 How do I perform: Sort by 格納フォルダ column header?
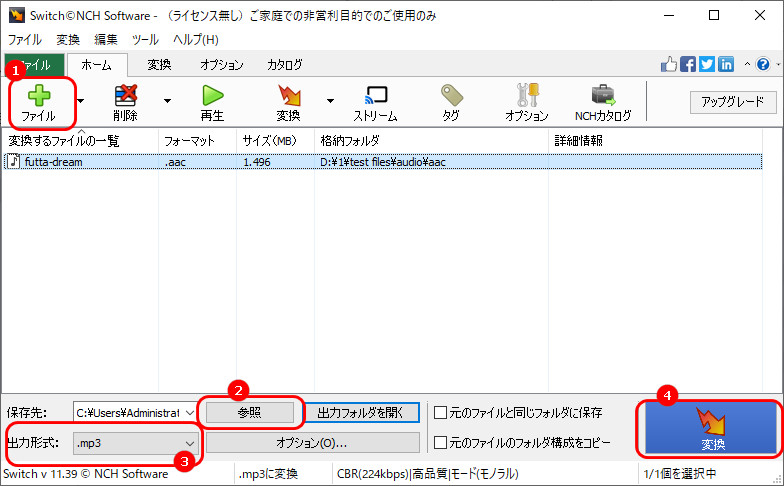(431, 141)
